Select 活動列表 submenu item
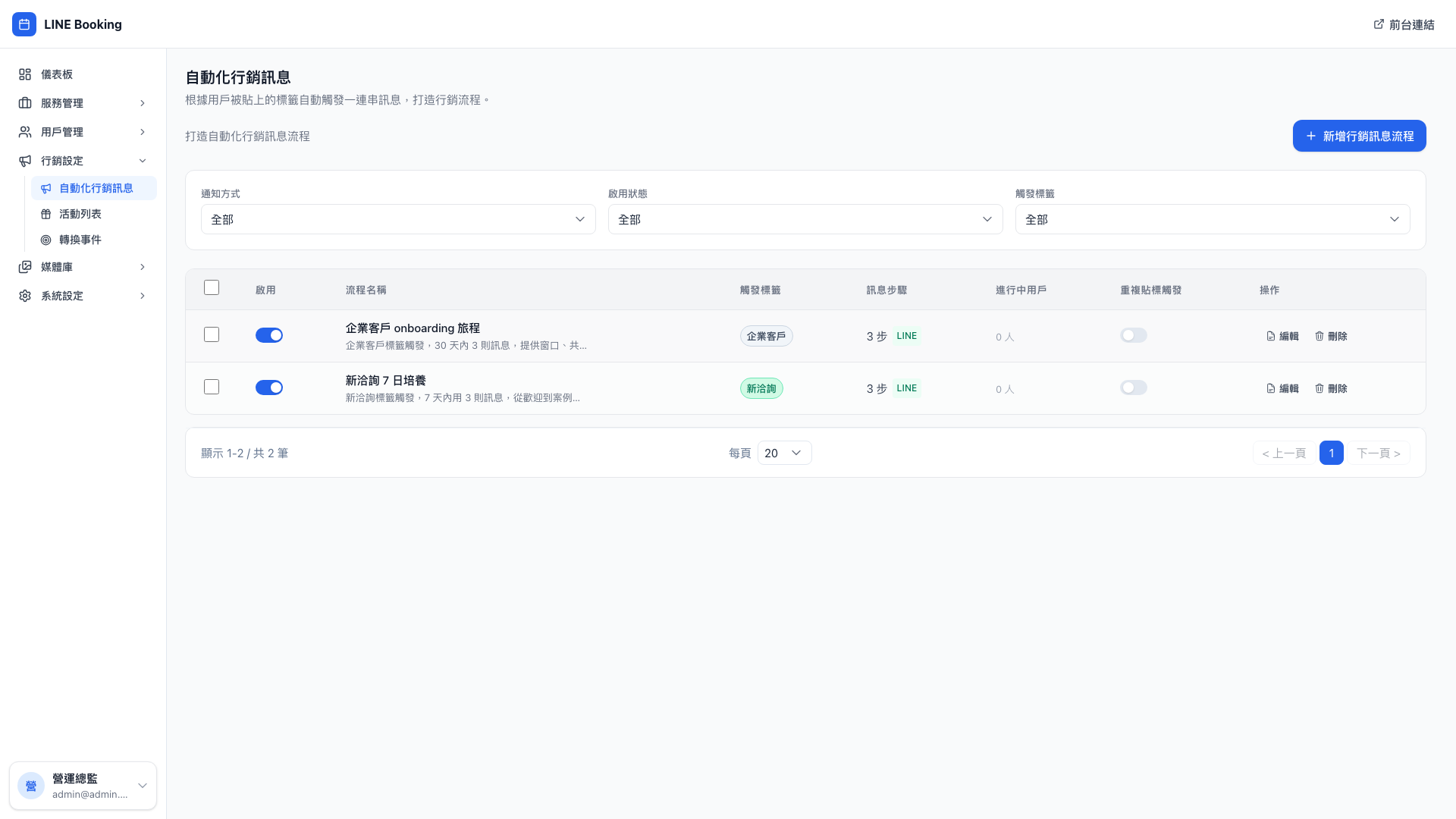 pos(94,214)
